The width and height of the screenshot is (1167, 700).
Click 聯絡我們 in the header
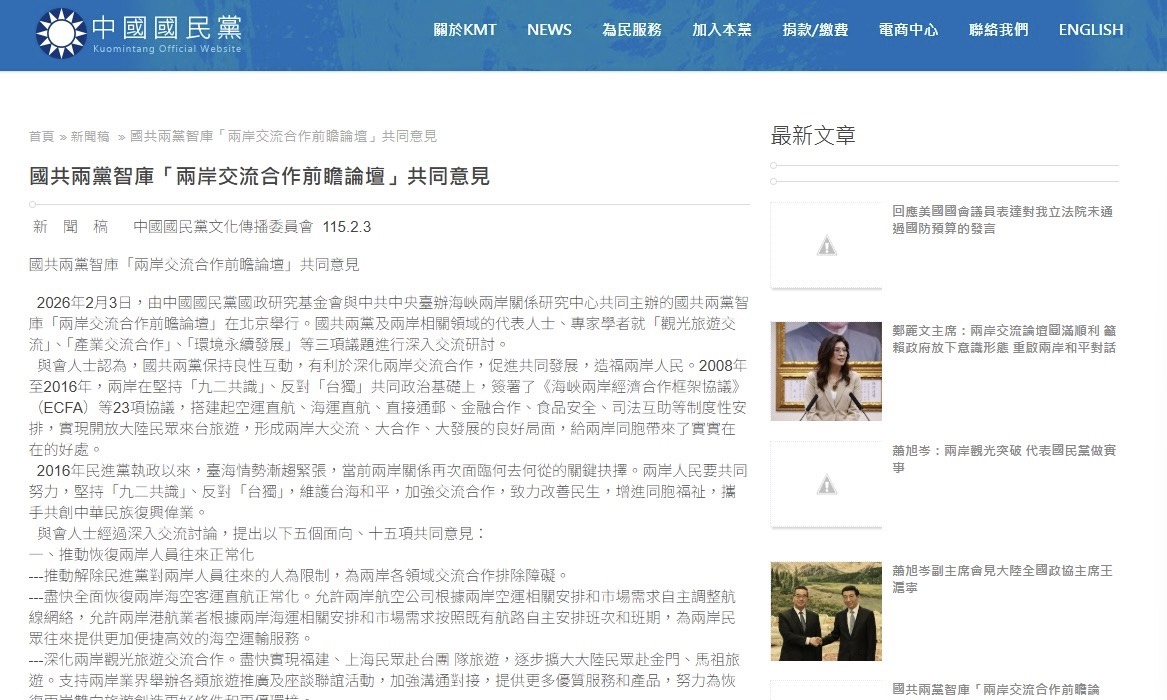998,30
